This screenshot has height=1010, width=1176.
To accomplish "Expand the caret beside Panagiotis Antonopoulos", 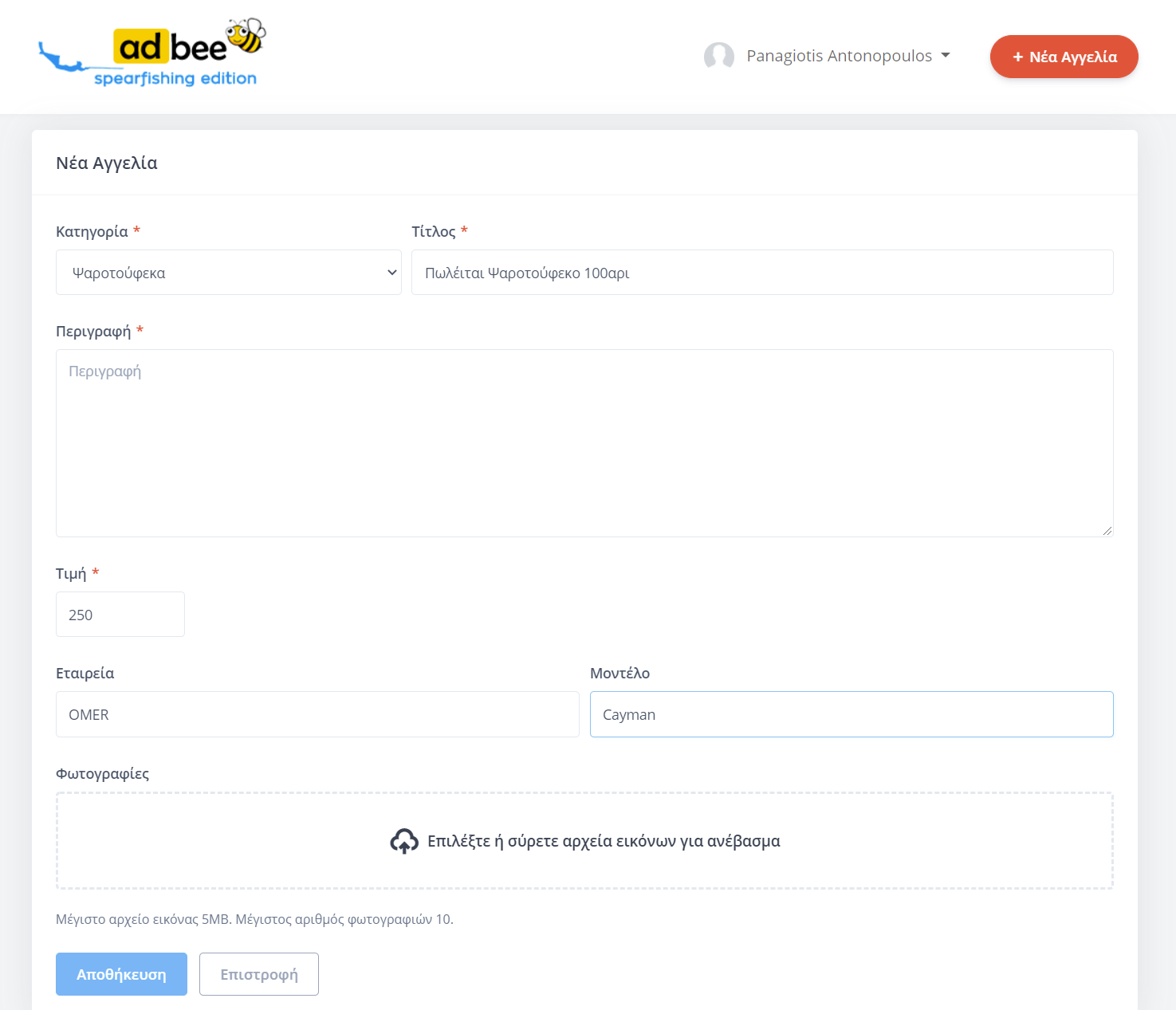I will [x=946, y=56].
